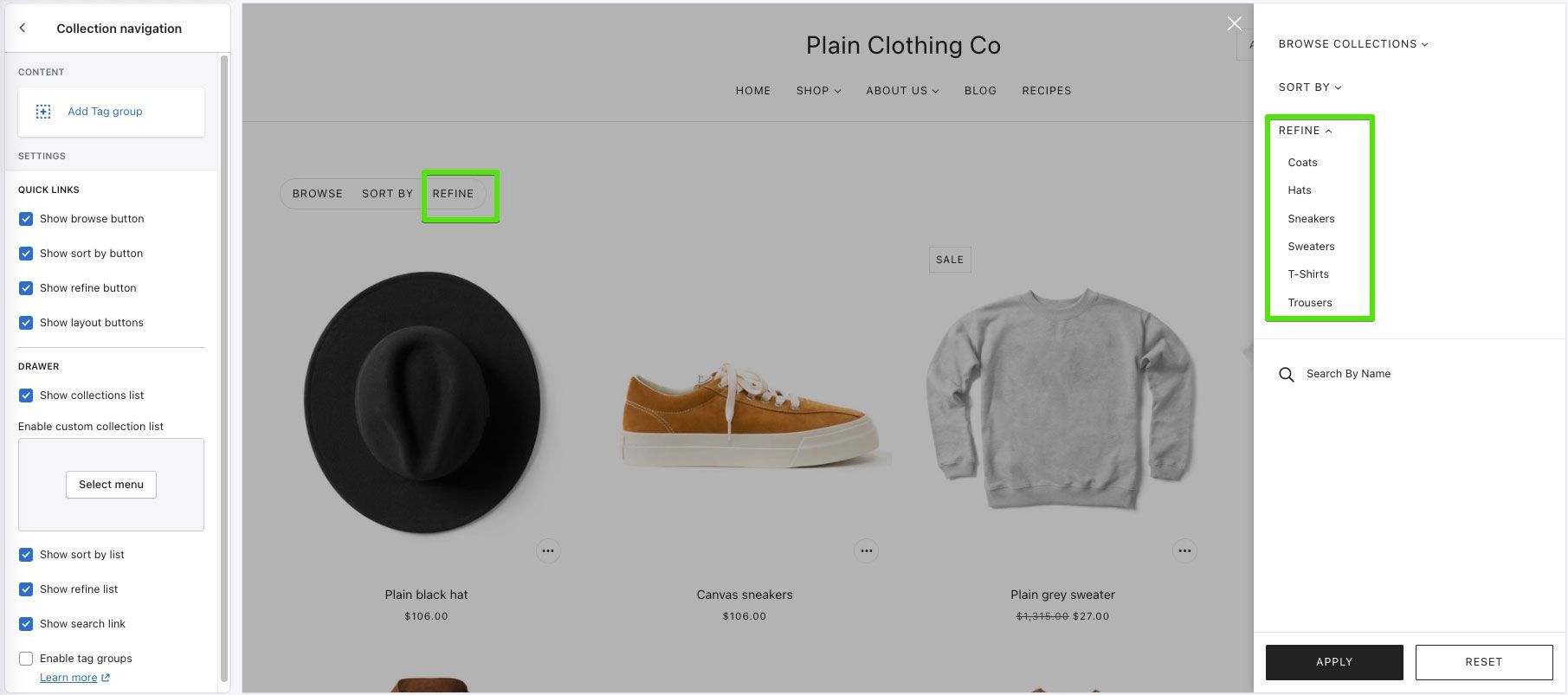Screen dimensions: 1568x695
Task: Enable tag groups checkbox
Action: pyautogui.click(x=26, y=659)
